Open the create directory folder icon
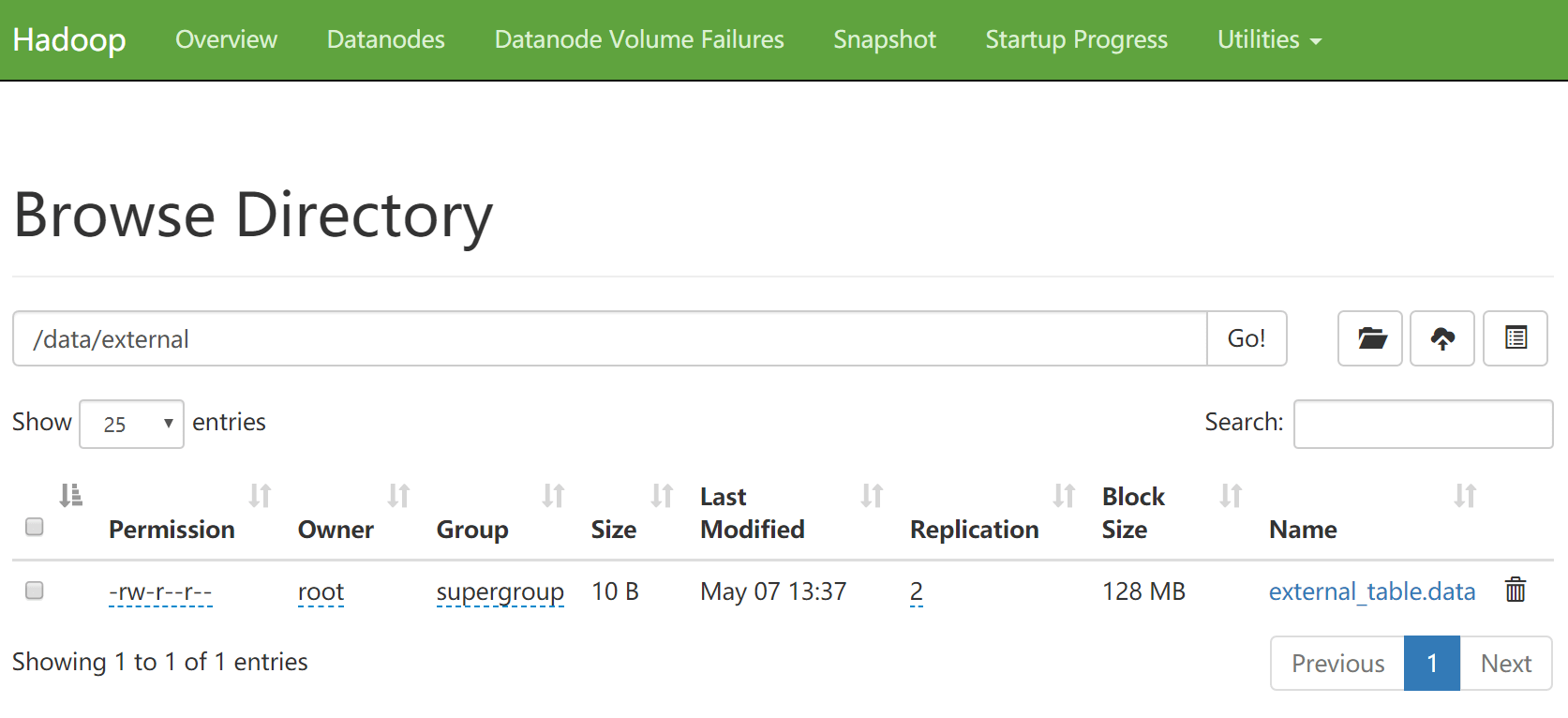Screen dimensions: 1568x718 [x=1370, y=338]
